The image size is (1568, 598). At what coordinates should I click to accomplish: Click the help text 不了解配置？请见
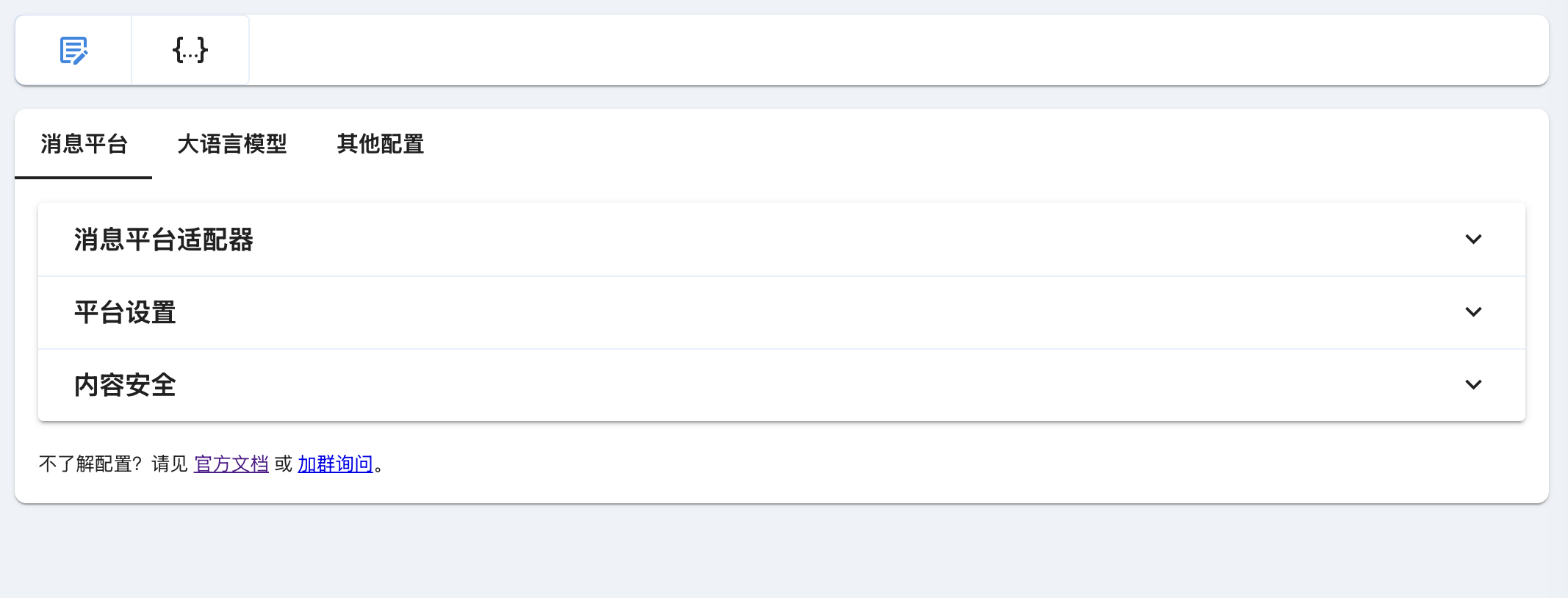pyautogui.click(x=114, y=464)
